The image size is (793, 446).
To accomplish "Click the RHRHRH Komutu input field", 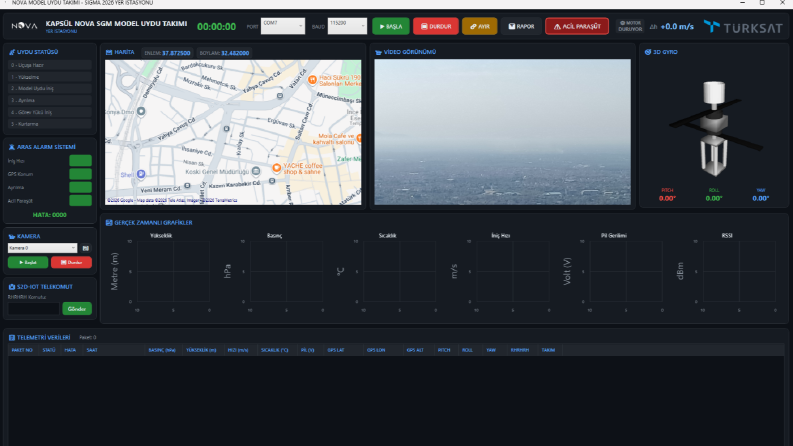I will point(33,309).
